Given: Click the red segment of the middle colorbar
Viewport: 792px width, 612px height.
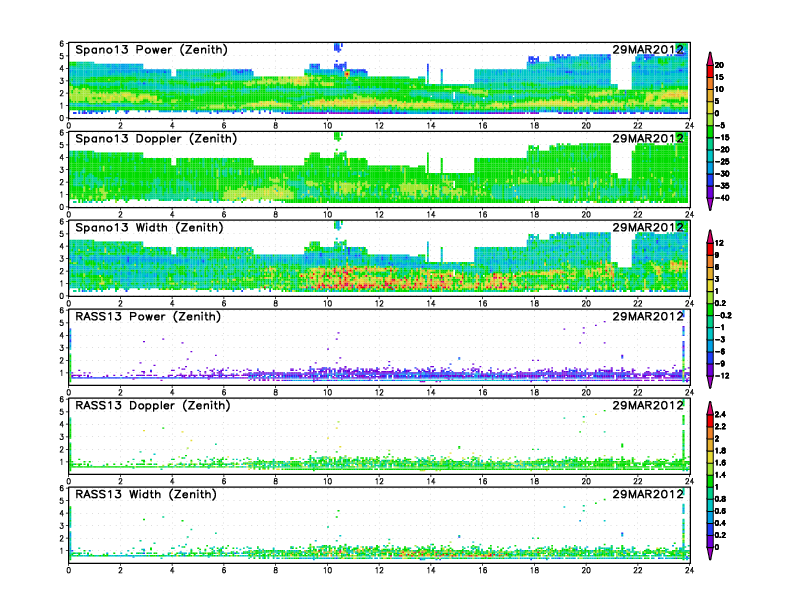Looking at the screenshot, I should (710, 249).
